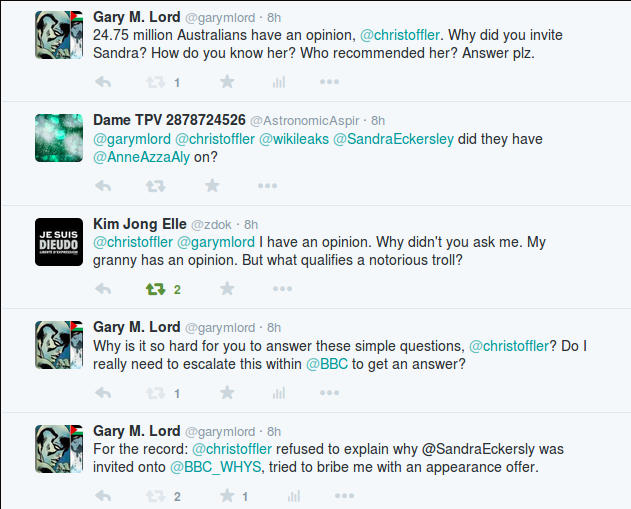631x509 pixels.
Task: Reply to Dame TPV's tweet
Action: click(x=102, y=186)
